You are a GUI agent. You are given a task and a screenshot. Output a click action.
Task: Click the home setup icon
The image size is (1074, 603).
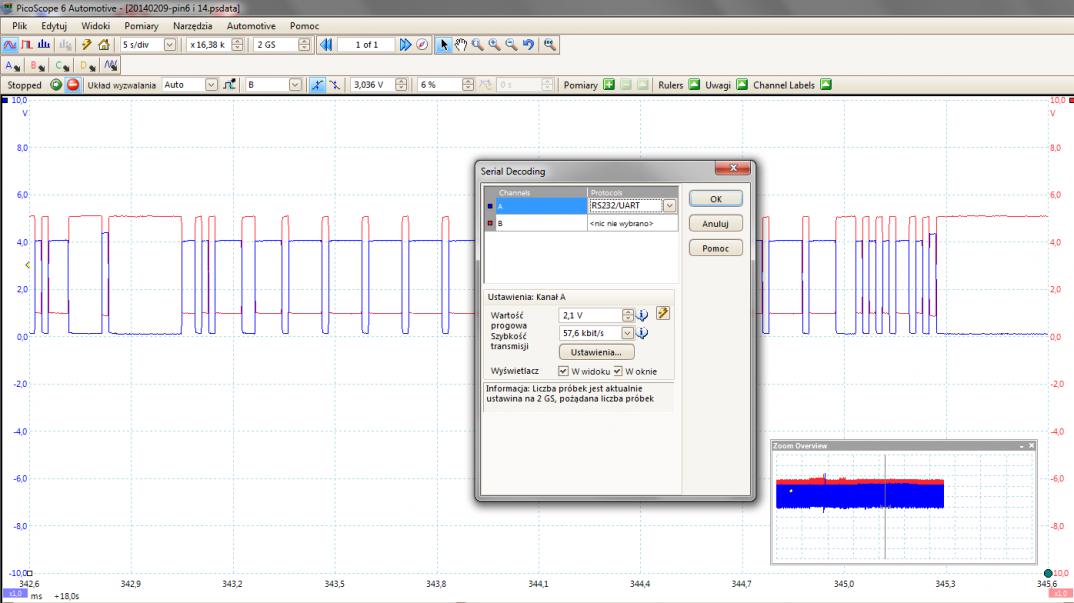pos(103,45)
